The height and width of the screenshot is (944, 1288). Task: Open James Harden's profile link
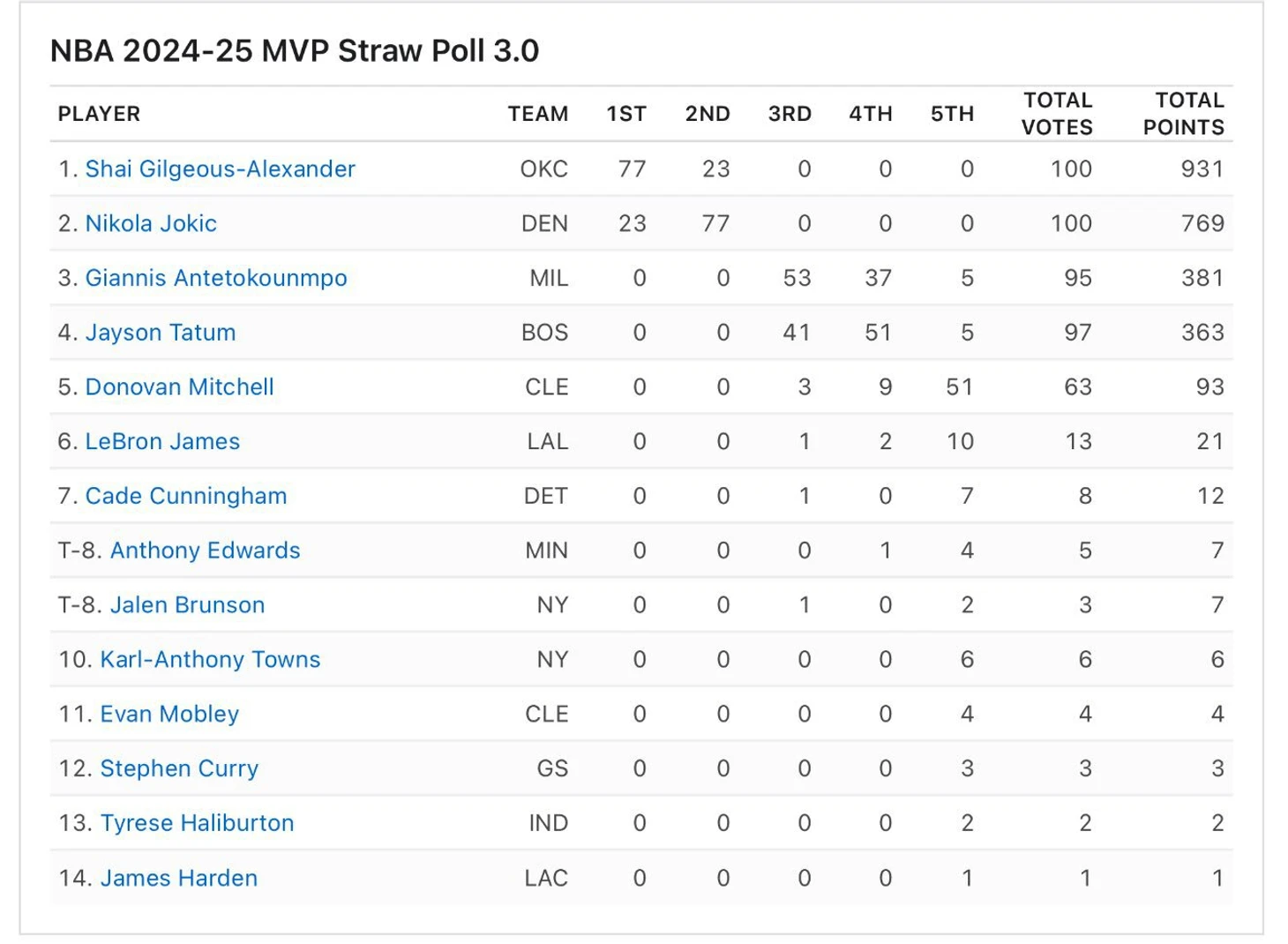[179, 878]
